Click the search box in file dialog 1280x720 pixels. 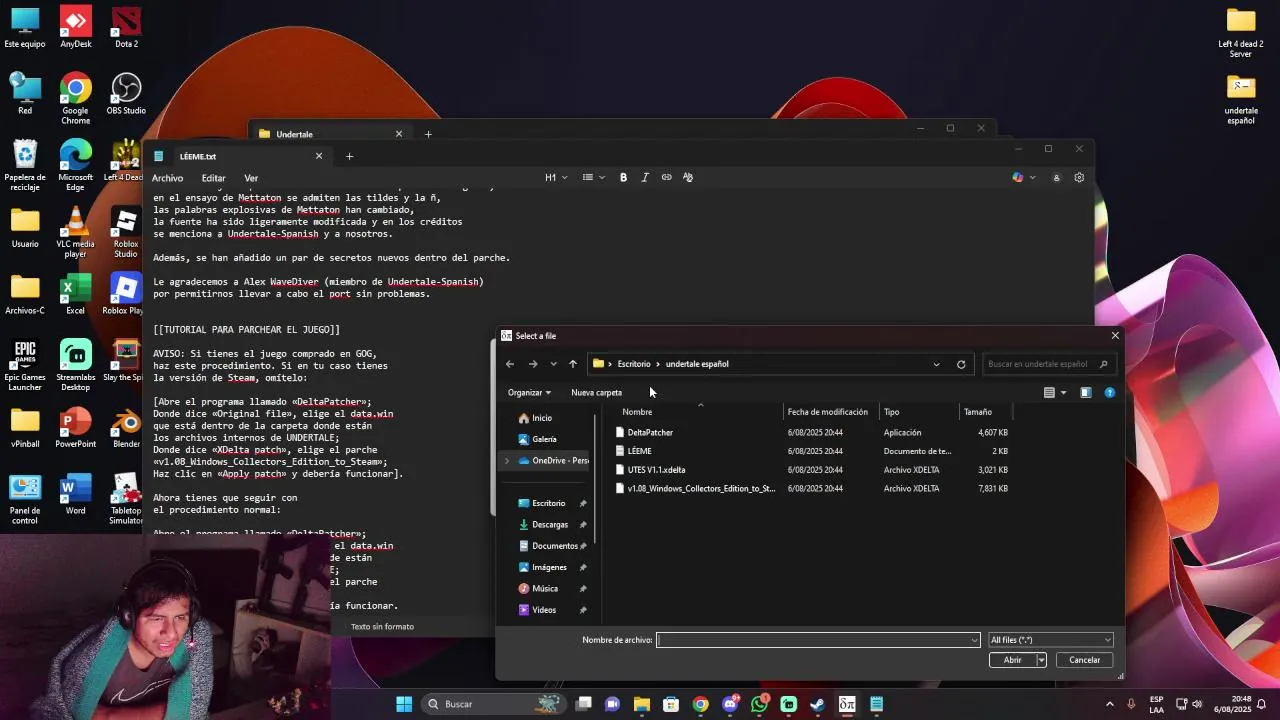(1047, 364)
